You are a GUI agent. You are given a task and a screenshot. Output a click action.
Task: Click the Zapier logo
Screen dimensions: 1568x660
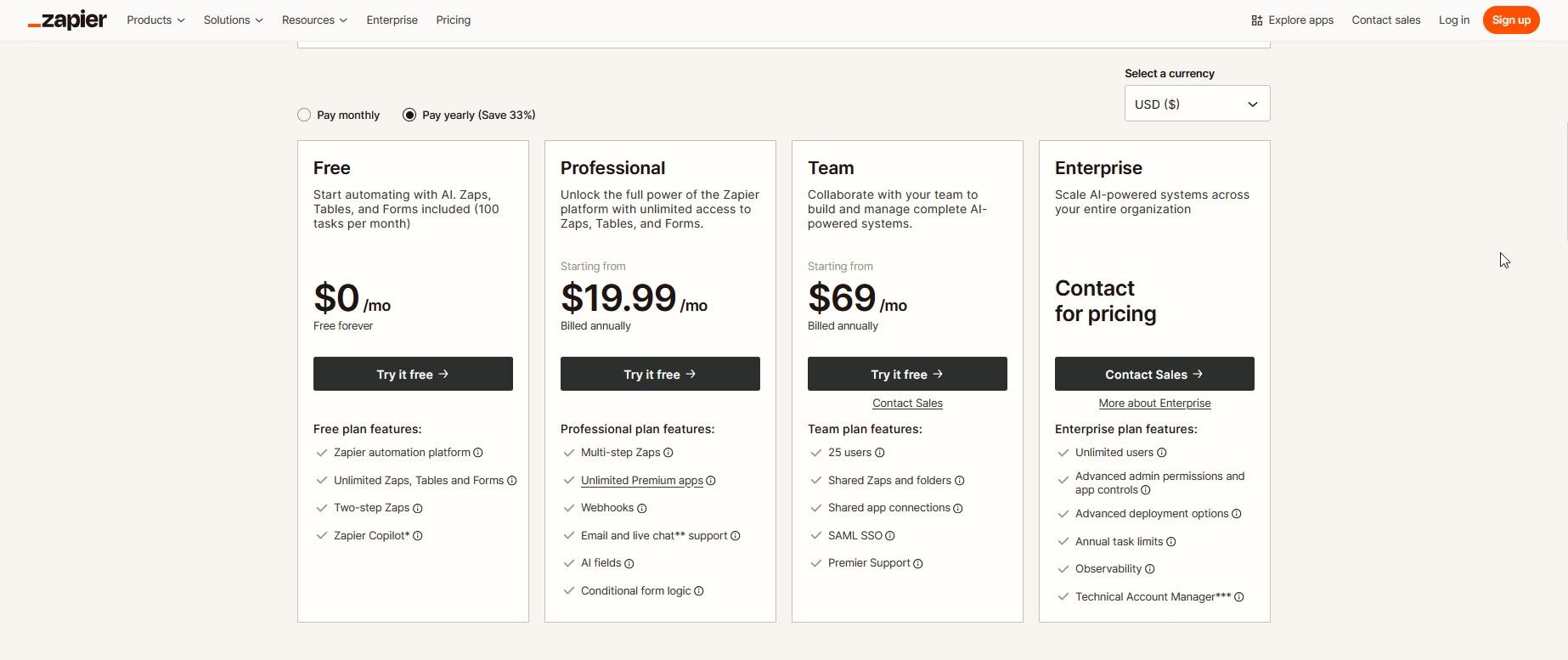[x=67, y=20]
